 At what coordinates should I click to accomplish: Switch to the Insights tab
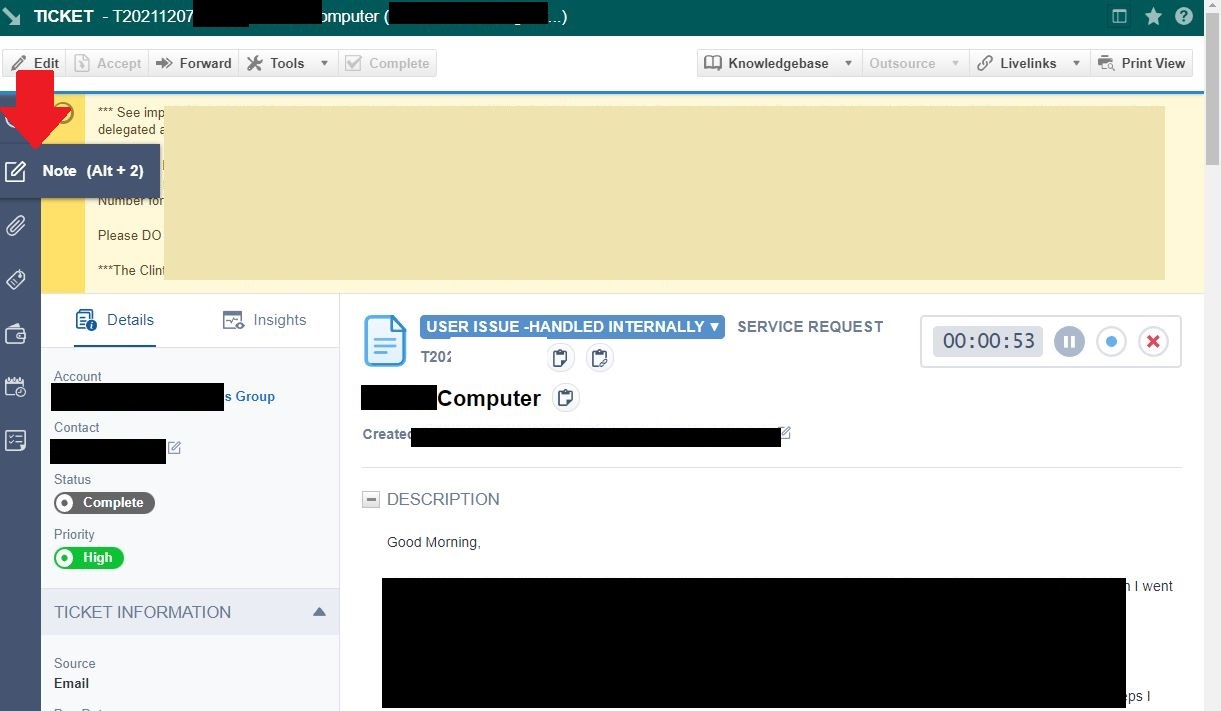pos(265,320)
